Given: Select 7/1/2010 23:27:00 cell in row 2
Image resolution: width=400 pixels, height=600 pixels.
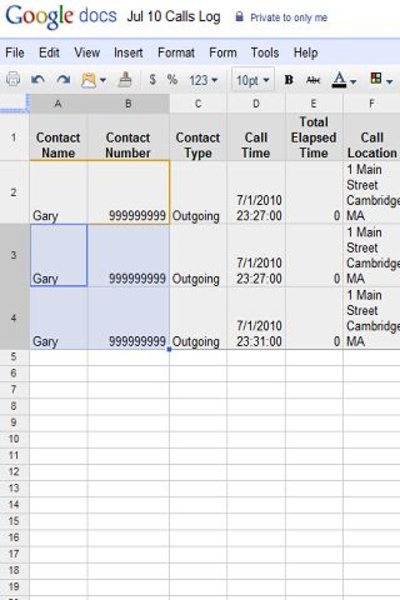Looking at the screenshot, I should [x=256, y=192].
